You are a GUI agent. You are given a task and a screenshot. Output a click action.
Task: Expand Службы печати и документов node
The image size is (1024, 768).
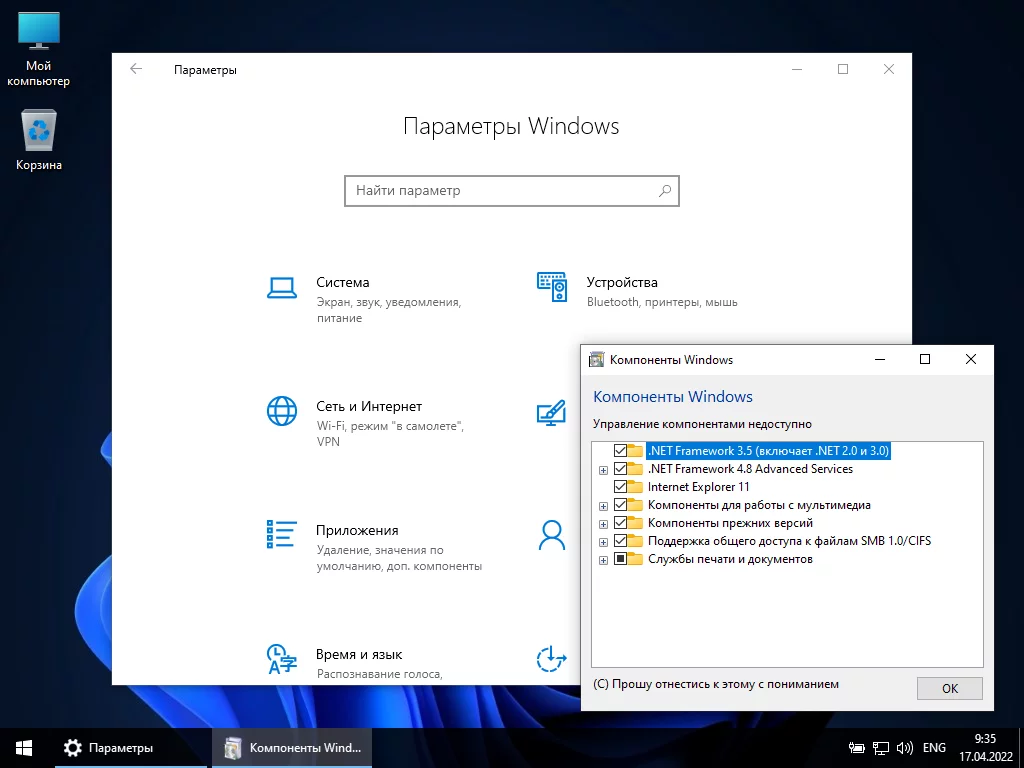tap(603, 560)
